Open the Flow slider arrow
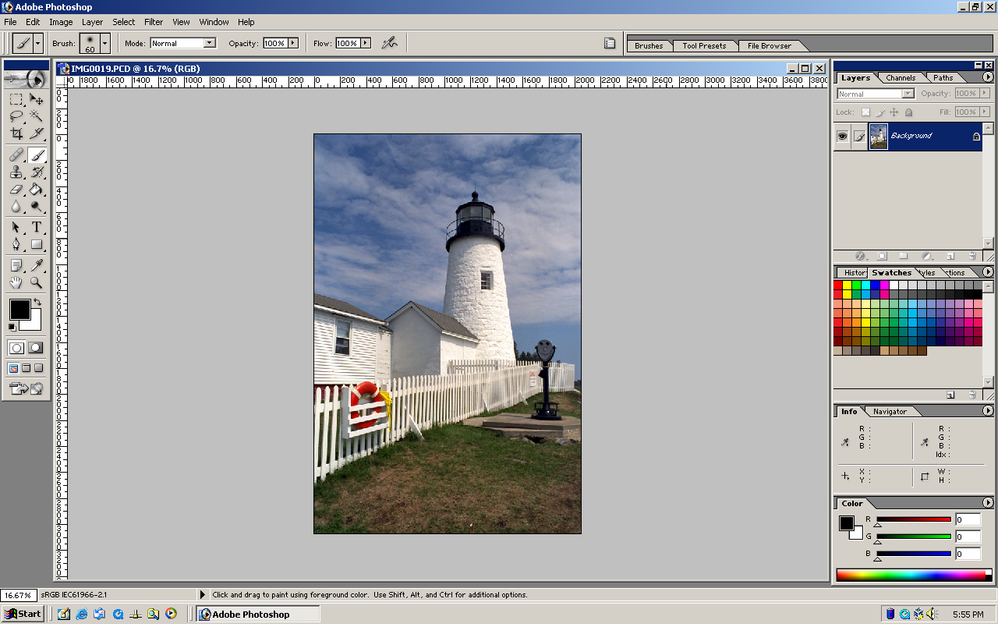The height and width of the screenshot is (624, 998). (365, 43)
